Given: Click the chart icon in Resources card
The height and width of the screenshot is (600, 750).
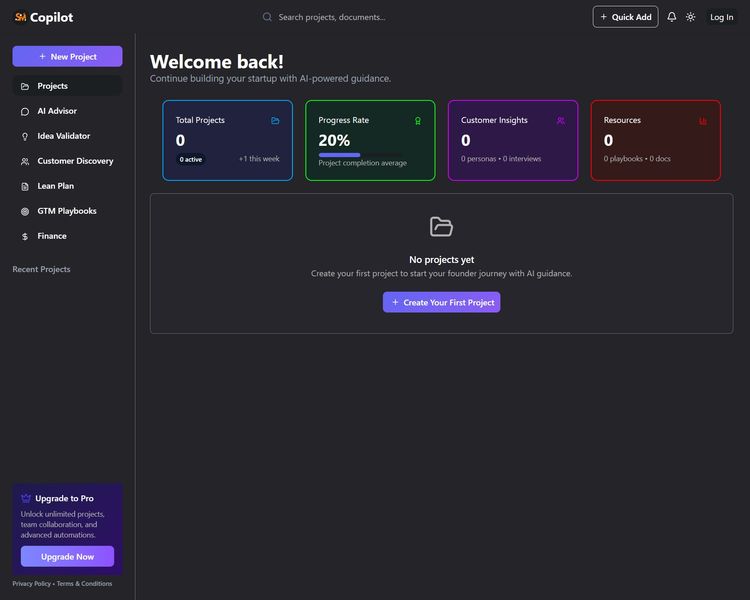Looking at the screenshot, I should pyautogui.click(x=703, y=121).
